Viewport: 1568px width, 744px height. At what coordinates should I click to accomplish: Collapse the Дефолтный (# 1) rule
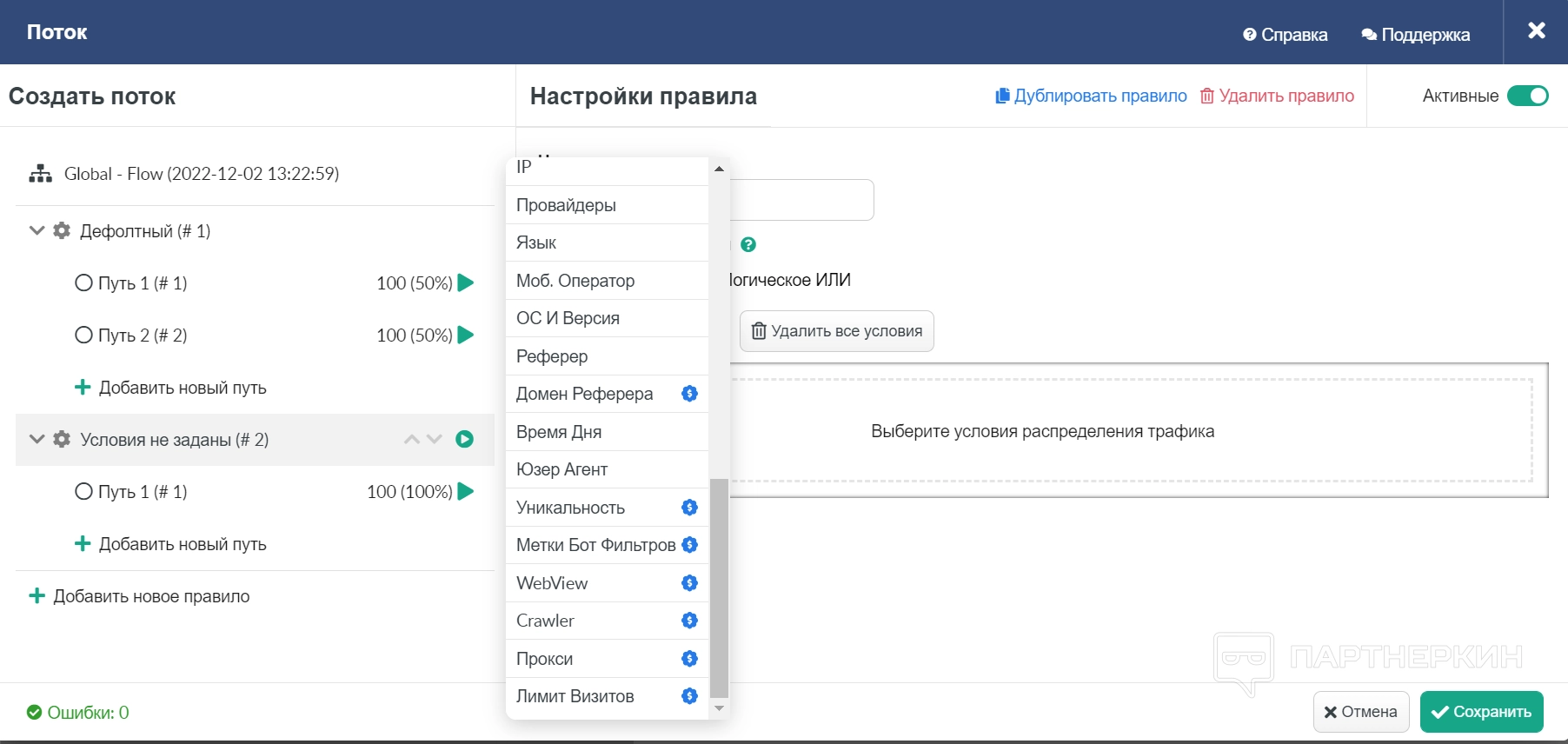point(37,231)
